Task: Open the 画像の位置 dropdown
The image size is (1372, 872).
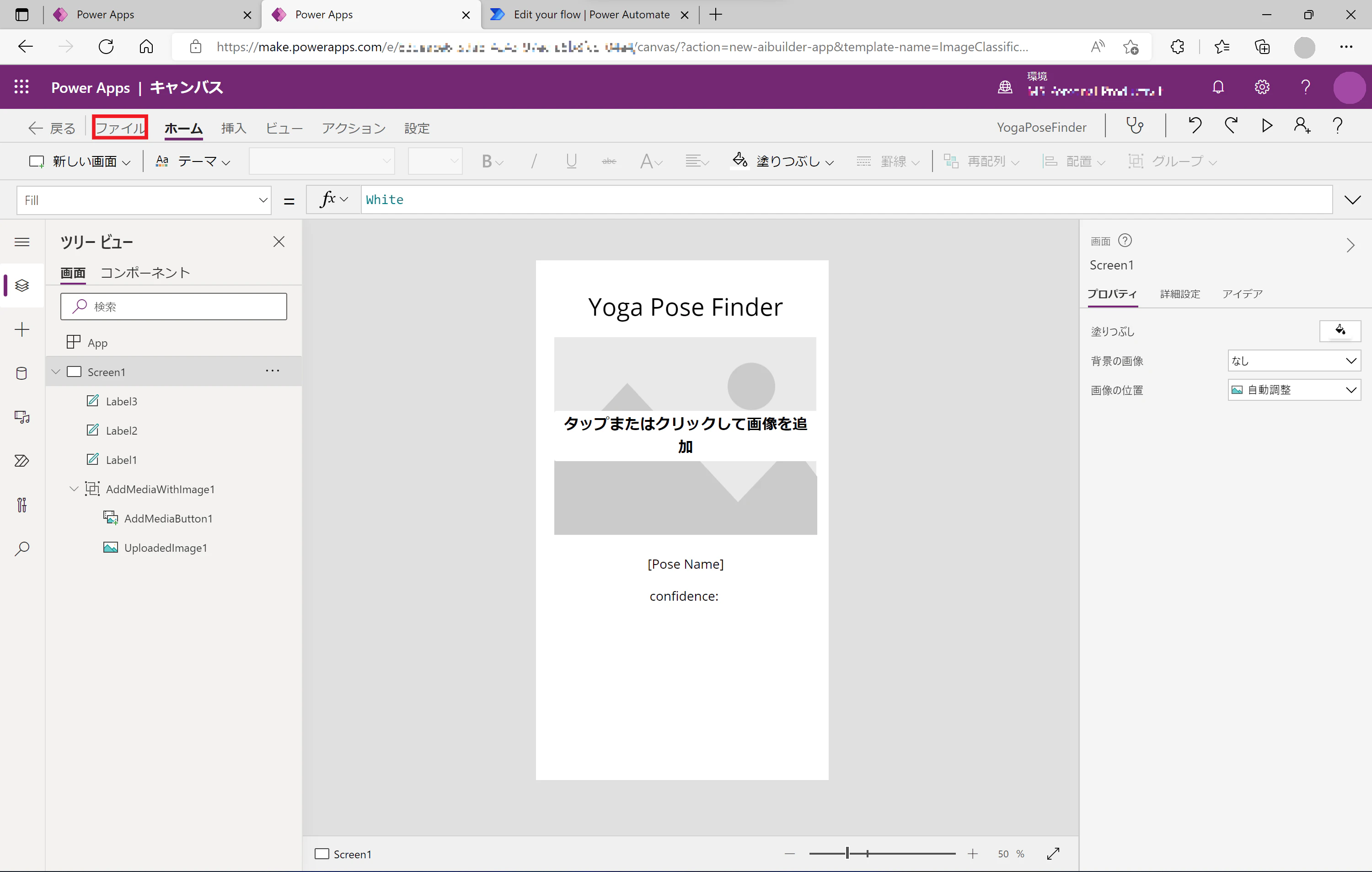Action: tap(1294, 390)
